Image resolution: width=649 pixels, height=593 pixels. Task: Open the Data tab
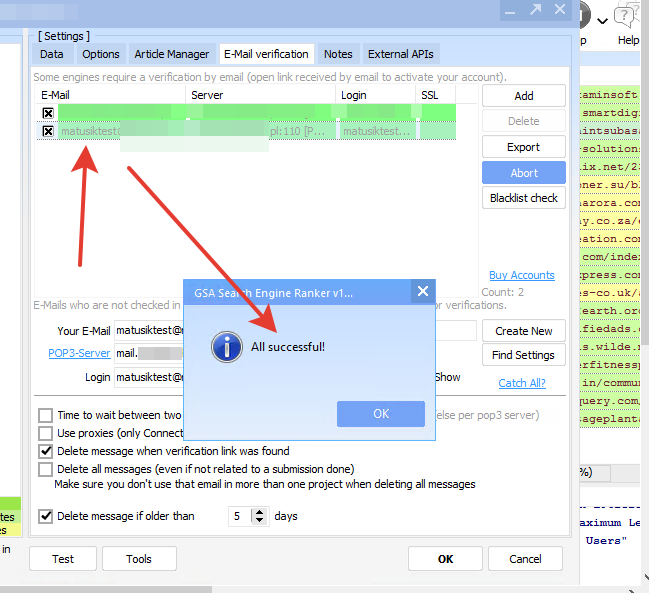(52, 54)
